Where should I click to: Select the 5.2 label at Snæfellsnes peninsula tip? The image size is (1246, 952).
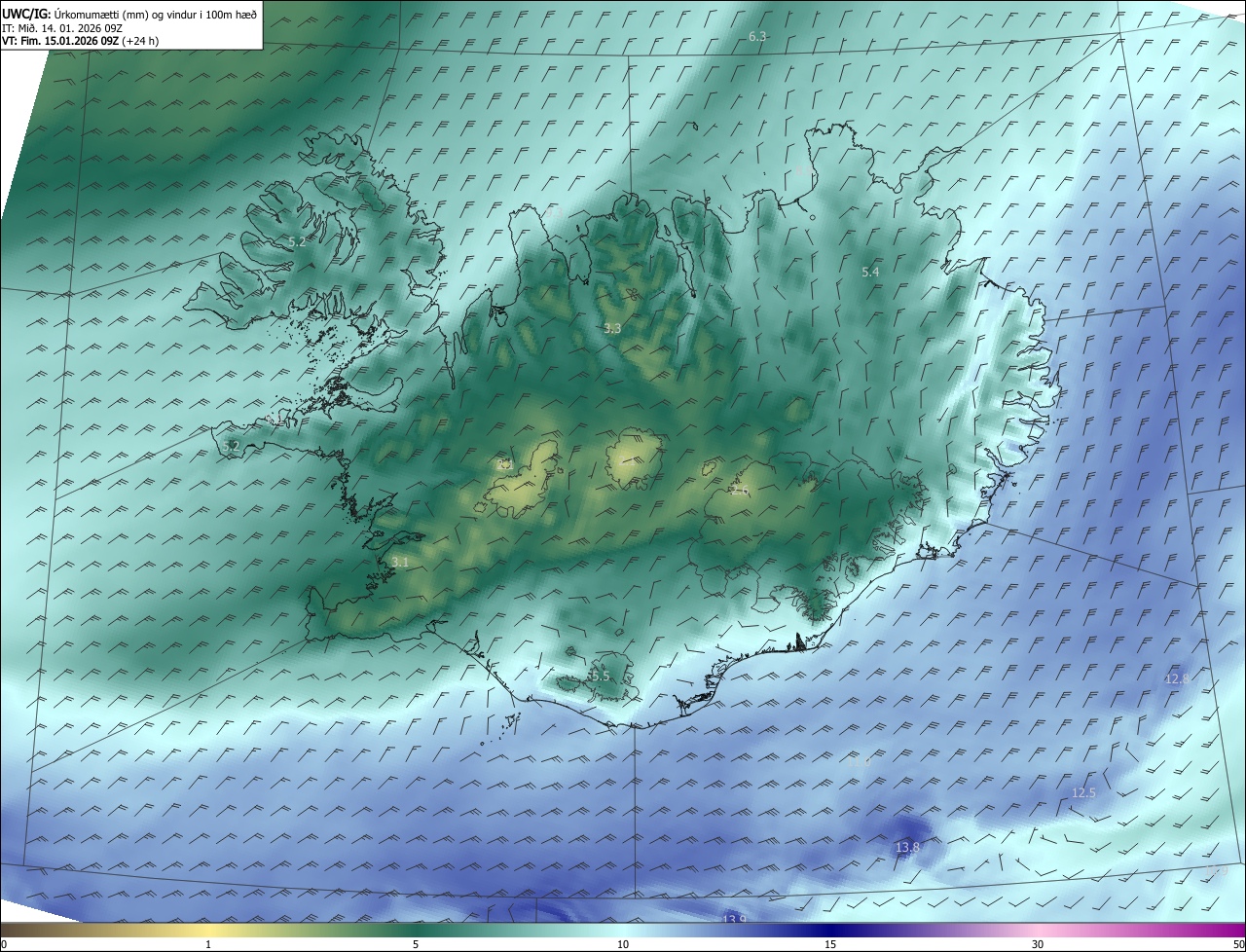[231, 446]
